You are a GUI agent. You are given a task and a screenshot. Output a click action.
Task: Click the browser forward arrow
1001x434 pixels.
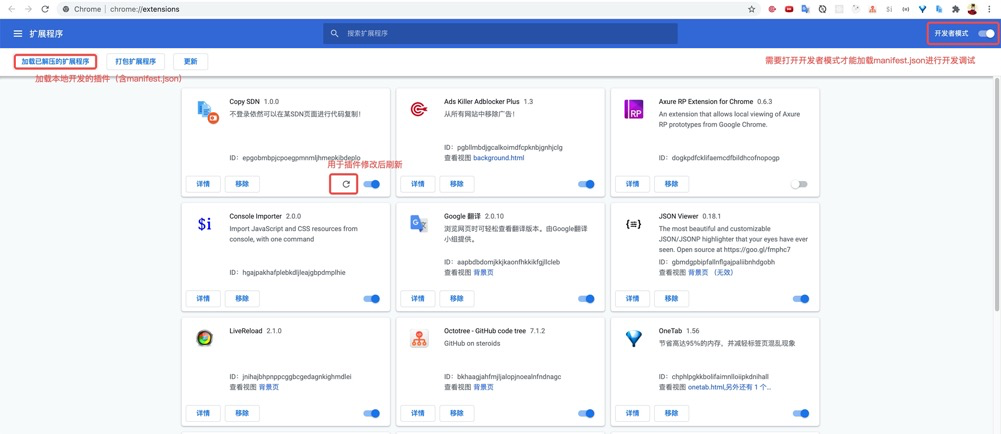pos(28,9)
